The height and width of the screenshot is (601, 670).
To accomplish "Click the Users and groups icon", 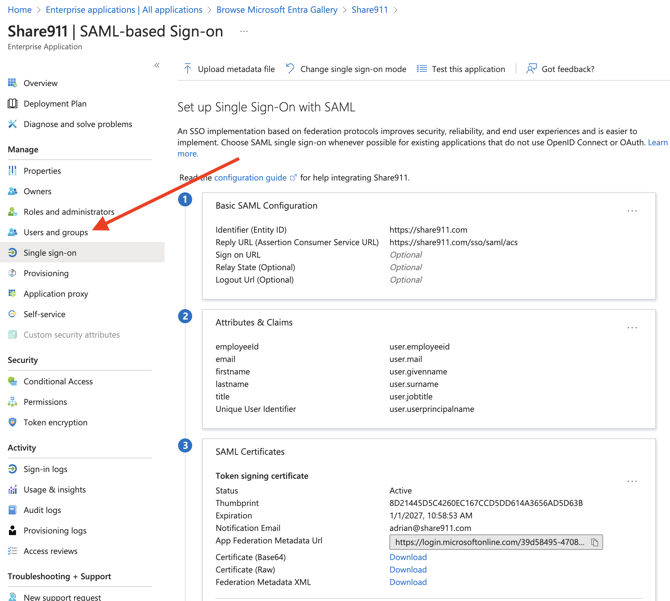I will coord(12,232).
